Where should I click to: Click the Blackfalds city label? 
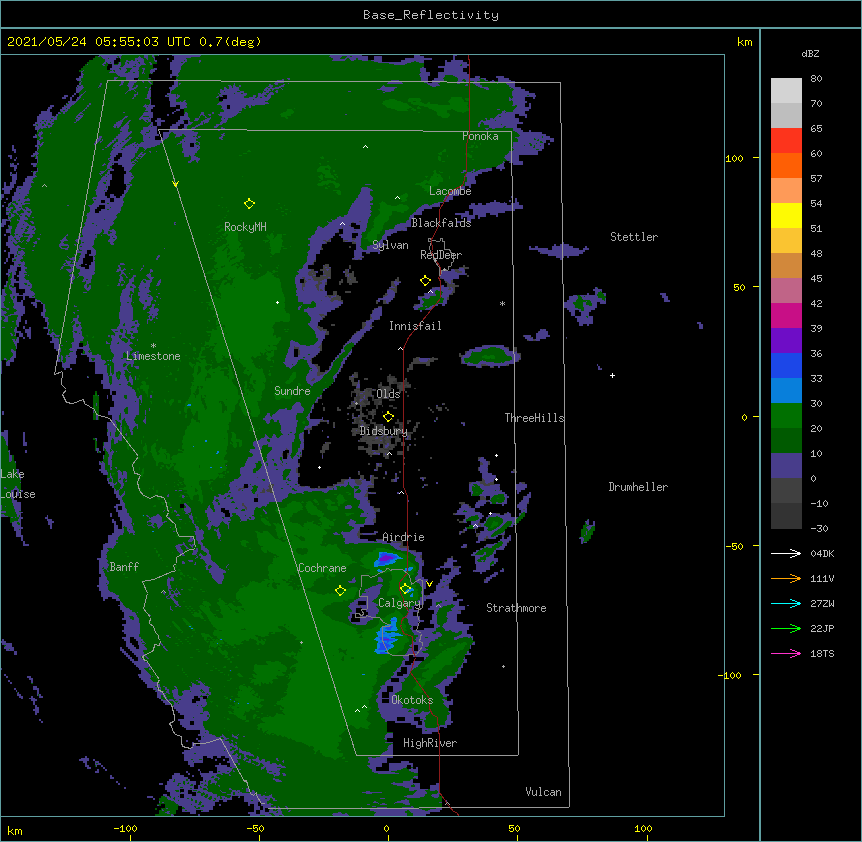click(441, 223)
